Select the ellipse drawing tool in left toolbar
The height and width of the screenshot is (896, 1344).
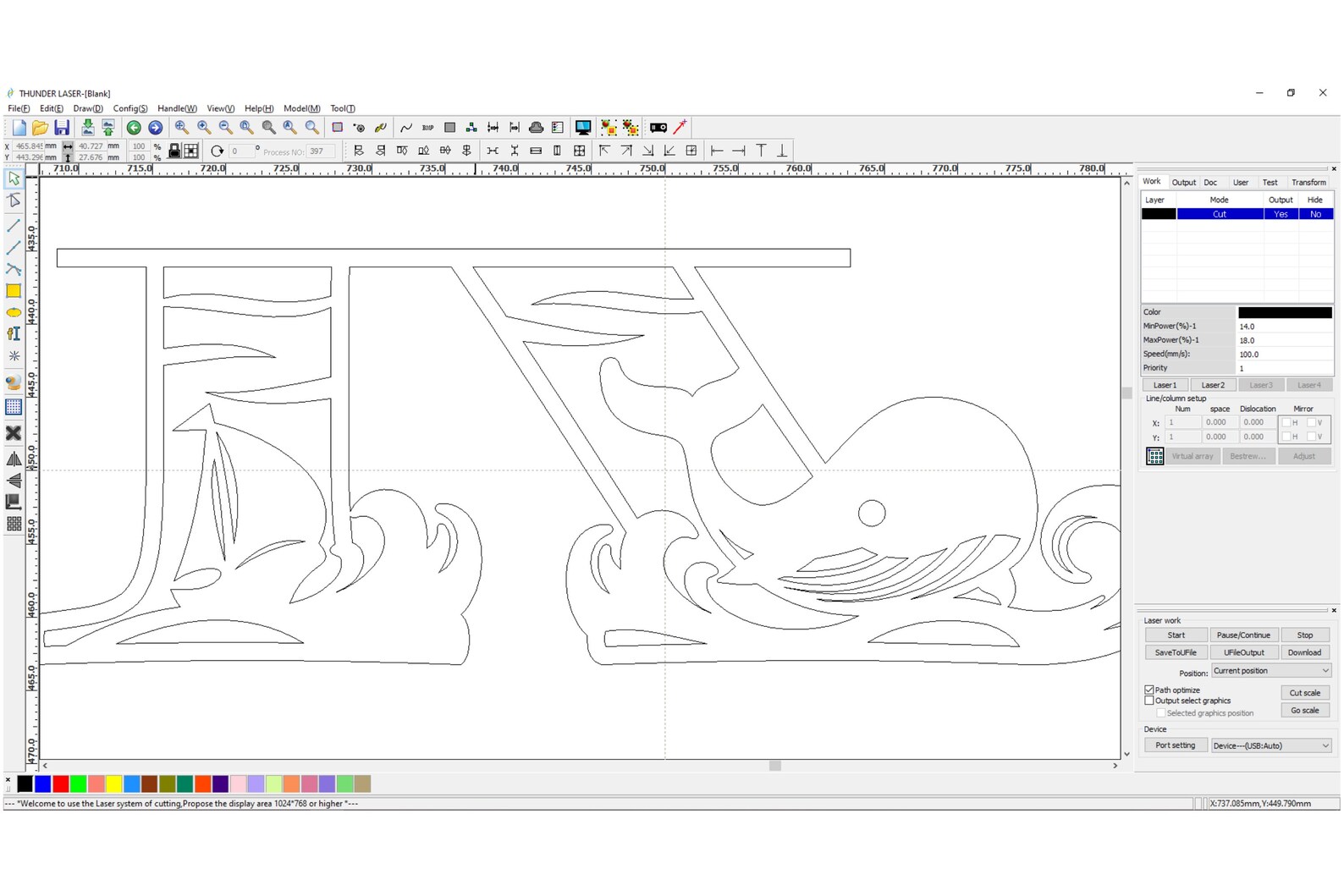pyautogui.click(x=14, y=312)
